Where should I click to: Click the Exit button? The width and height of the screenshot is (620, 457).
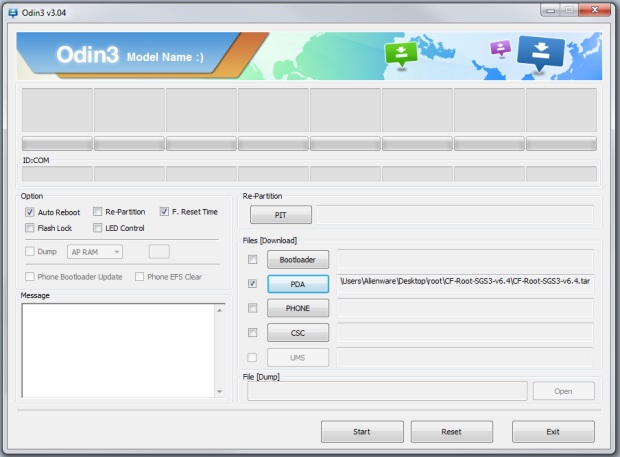click(553, 432)
